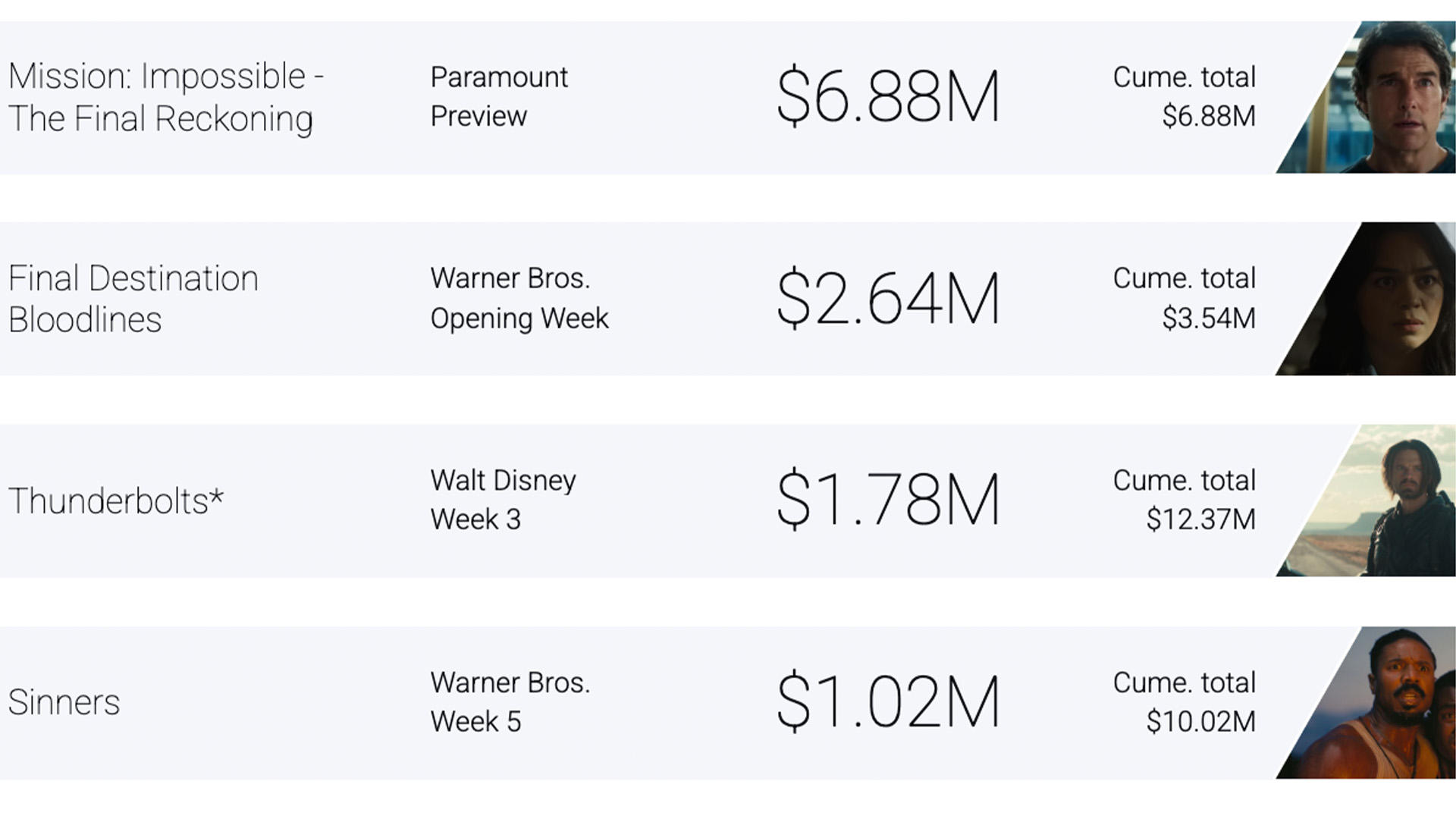The height and width of the screenshot is (819, 1456).
Task: Click the $1.02M gross amount
Action: [x=888, y=702]
